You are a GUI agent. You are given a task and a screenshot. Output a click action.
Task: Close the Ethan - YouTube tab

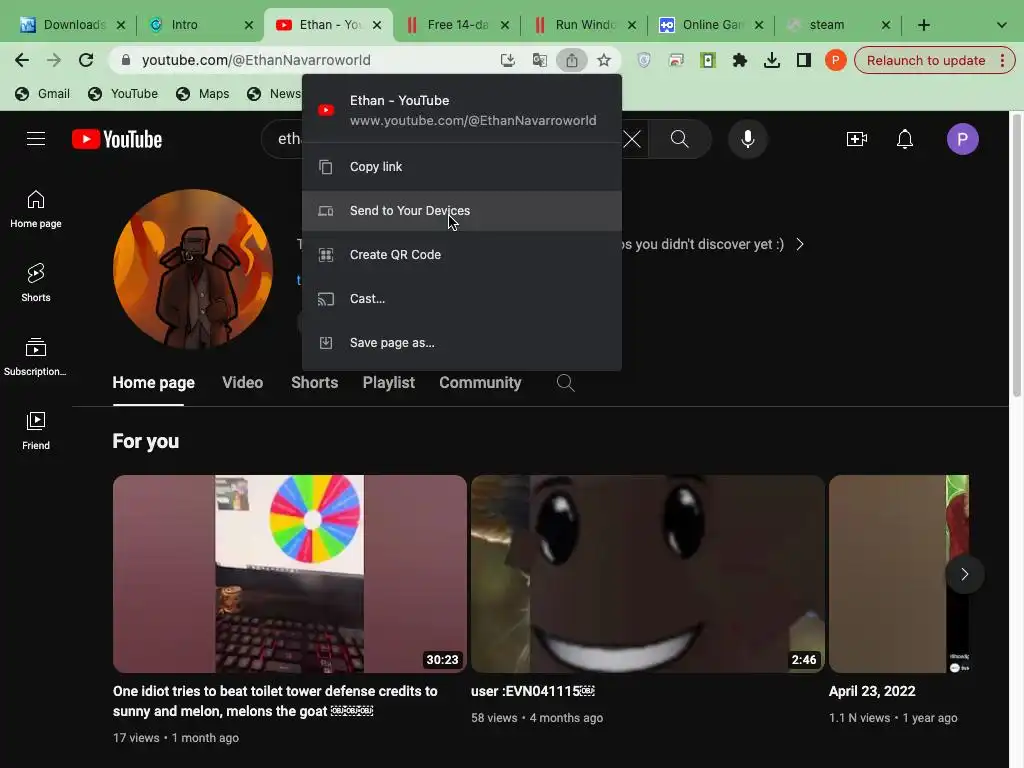pyautogui.click(x=377, y=25)
